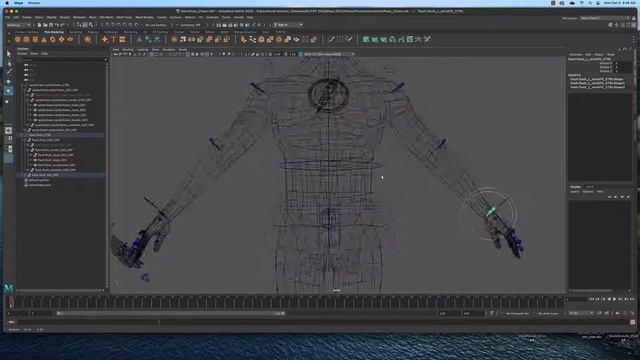Click the time slider at its midpoint

pyautogui.click(x=286, y=302)
